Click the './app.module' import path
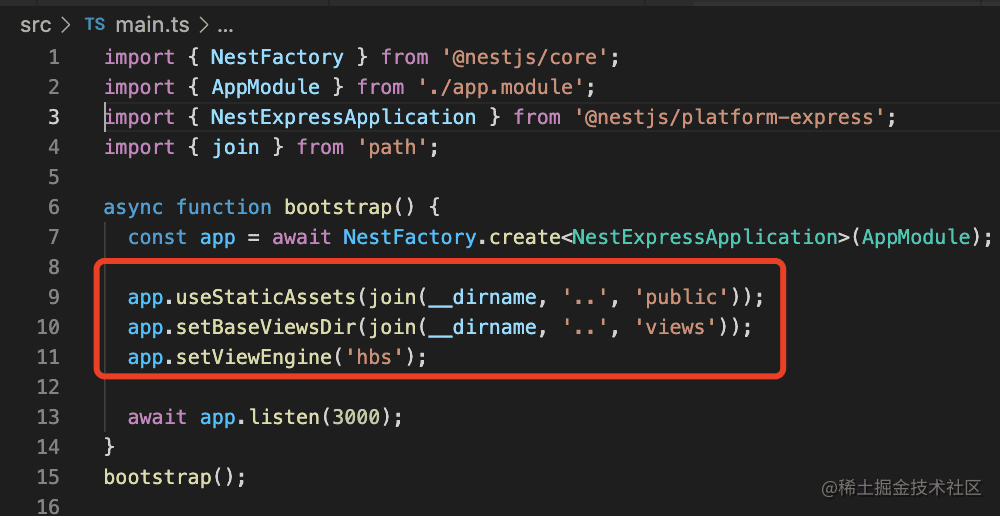The width and height of the screenshot is (1000, 516). click(x=499, y=87)
